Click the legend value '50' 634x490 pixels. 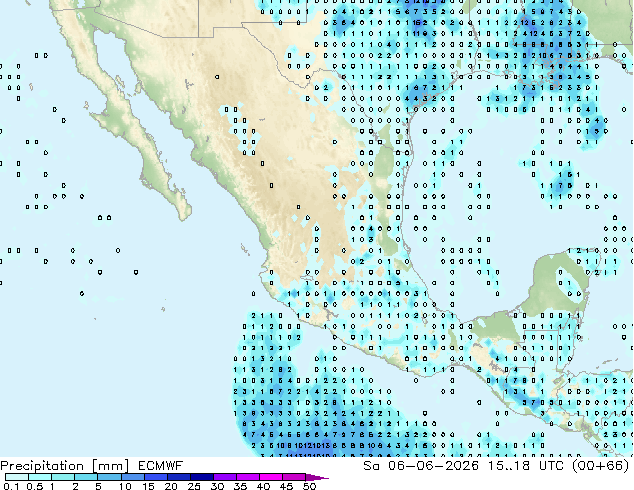(x=309, y=486)
